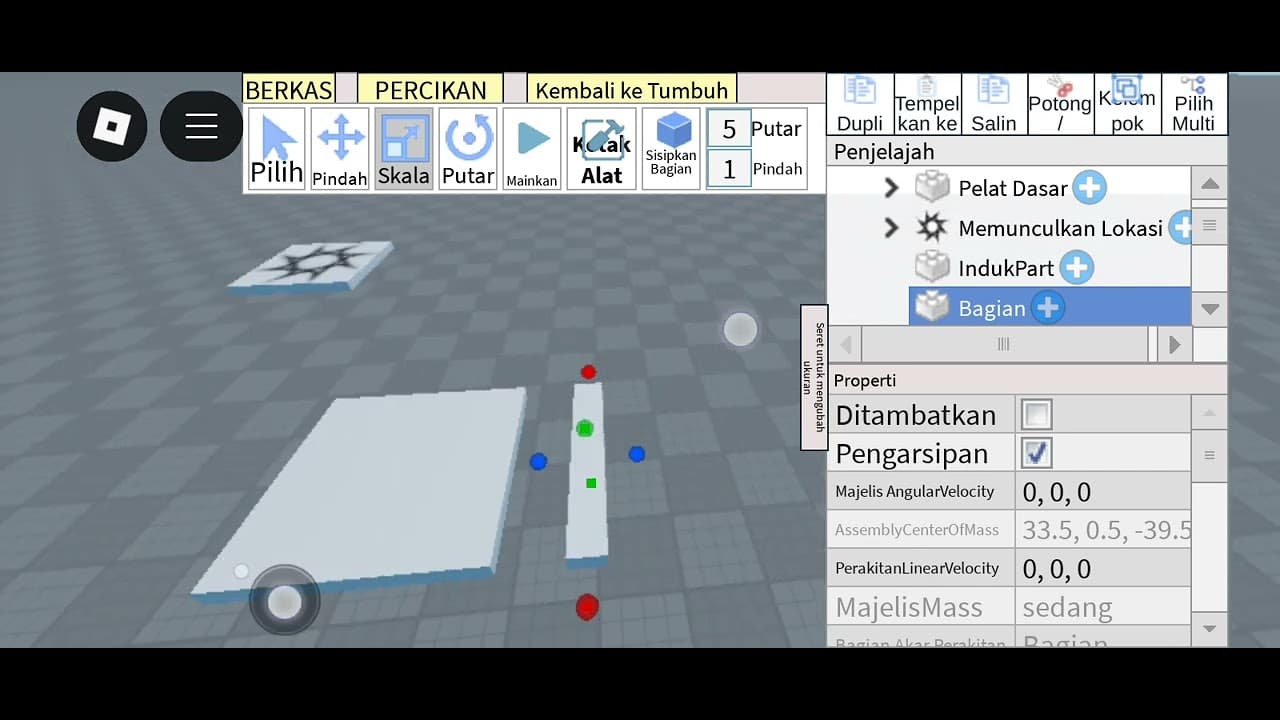1280x720 pixels.
Task: Click the plus icon beside Memunculkan Lokasi
Action: [x=1182, y=227]
